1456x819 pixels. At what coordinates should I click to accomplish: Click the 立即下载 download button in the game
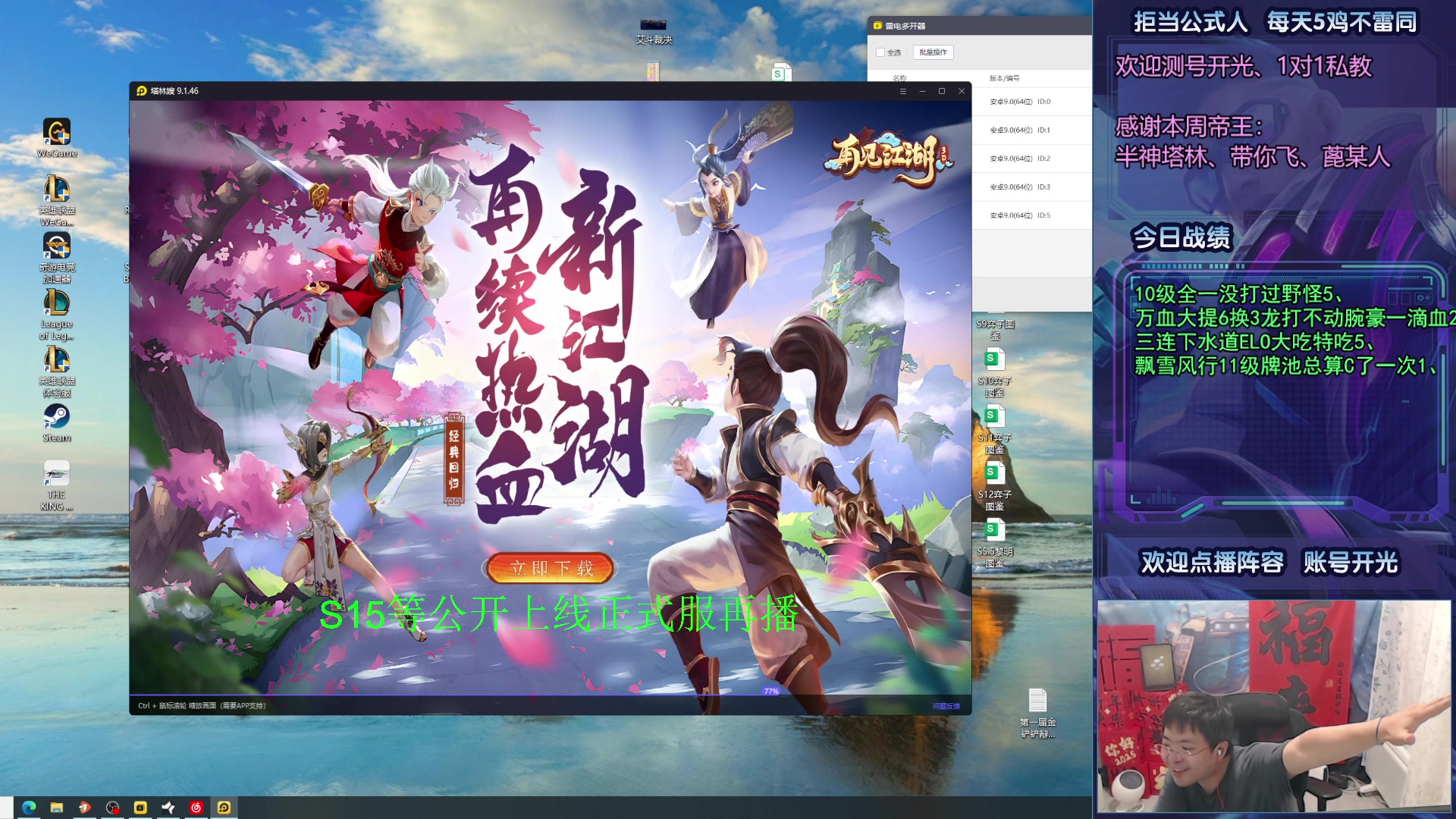(551, 568)
